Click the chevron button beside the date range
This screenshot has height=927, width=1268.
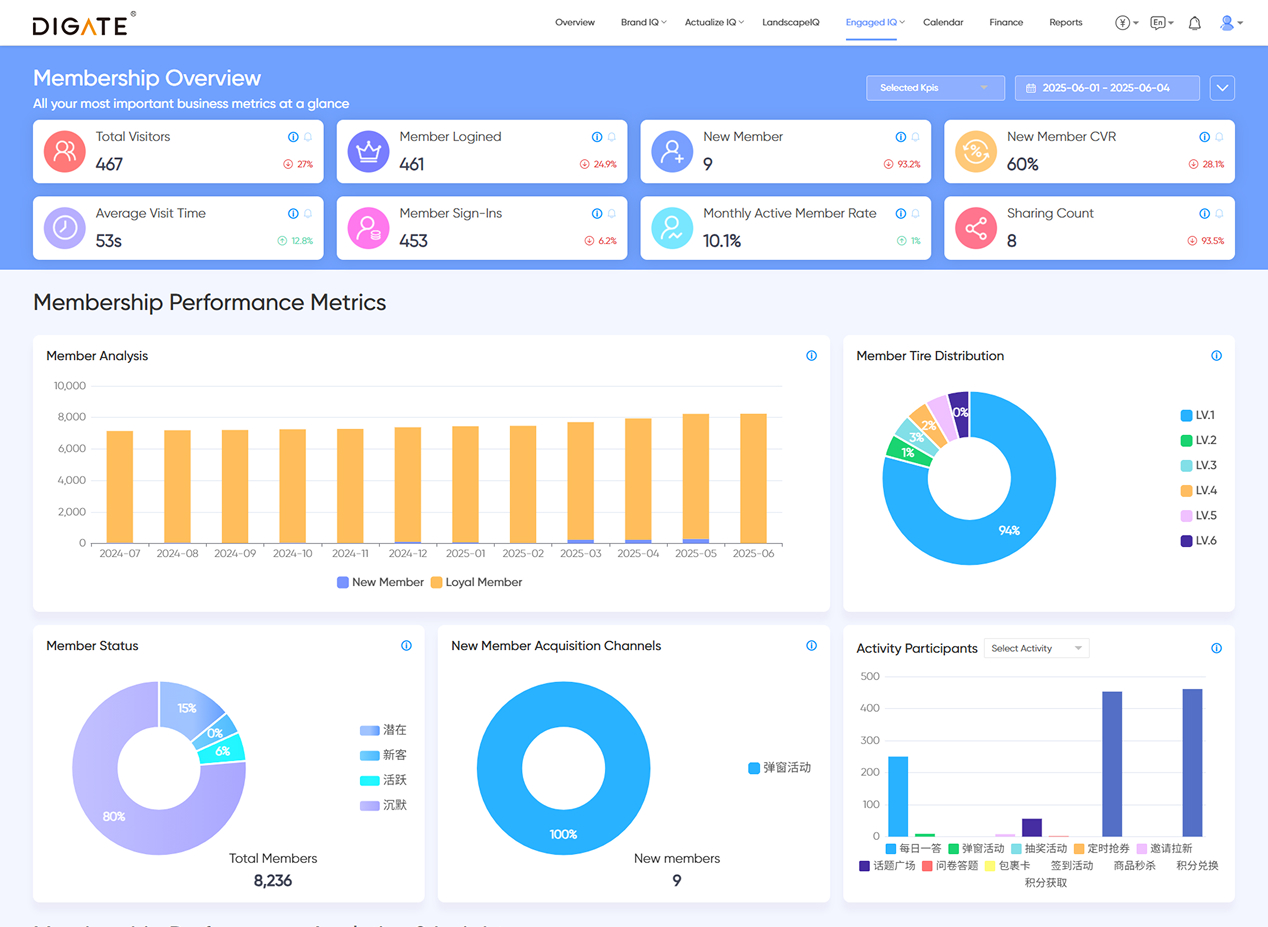pos(1222,88)
